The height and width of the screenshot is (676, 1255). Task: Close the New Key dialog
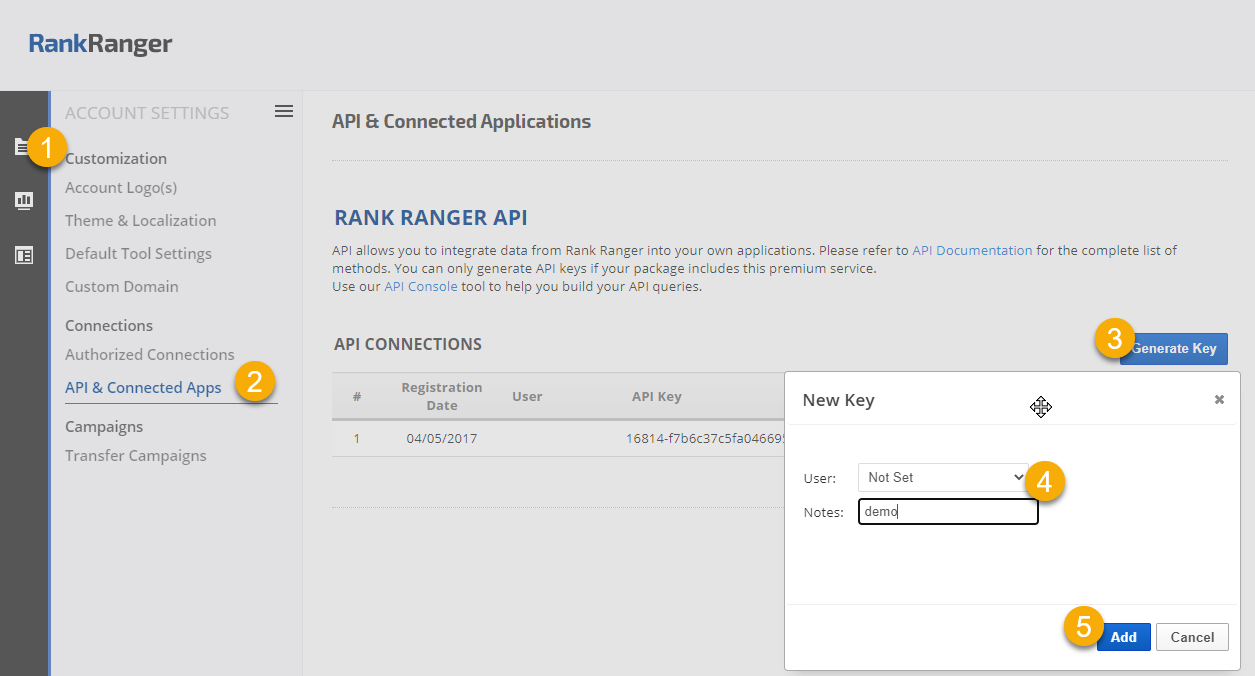(x=1219, y=399)
